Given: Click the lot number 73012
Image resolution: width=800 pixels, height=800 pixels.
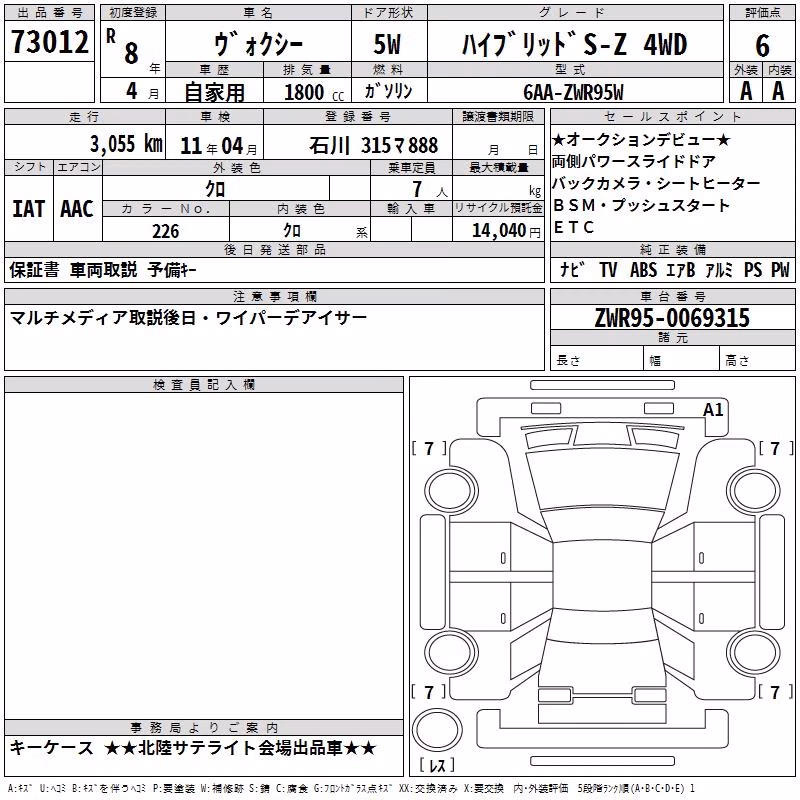Looking at the screenshot, I should coord(49,41).
